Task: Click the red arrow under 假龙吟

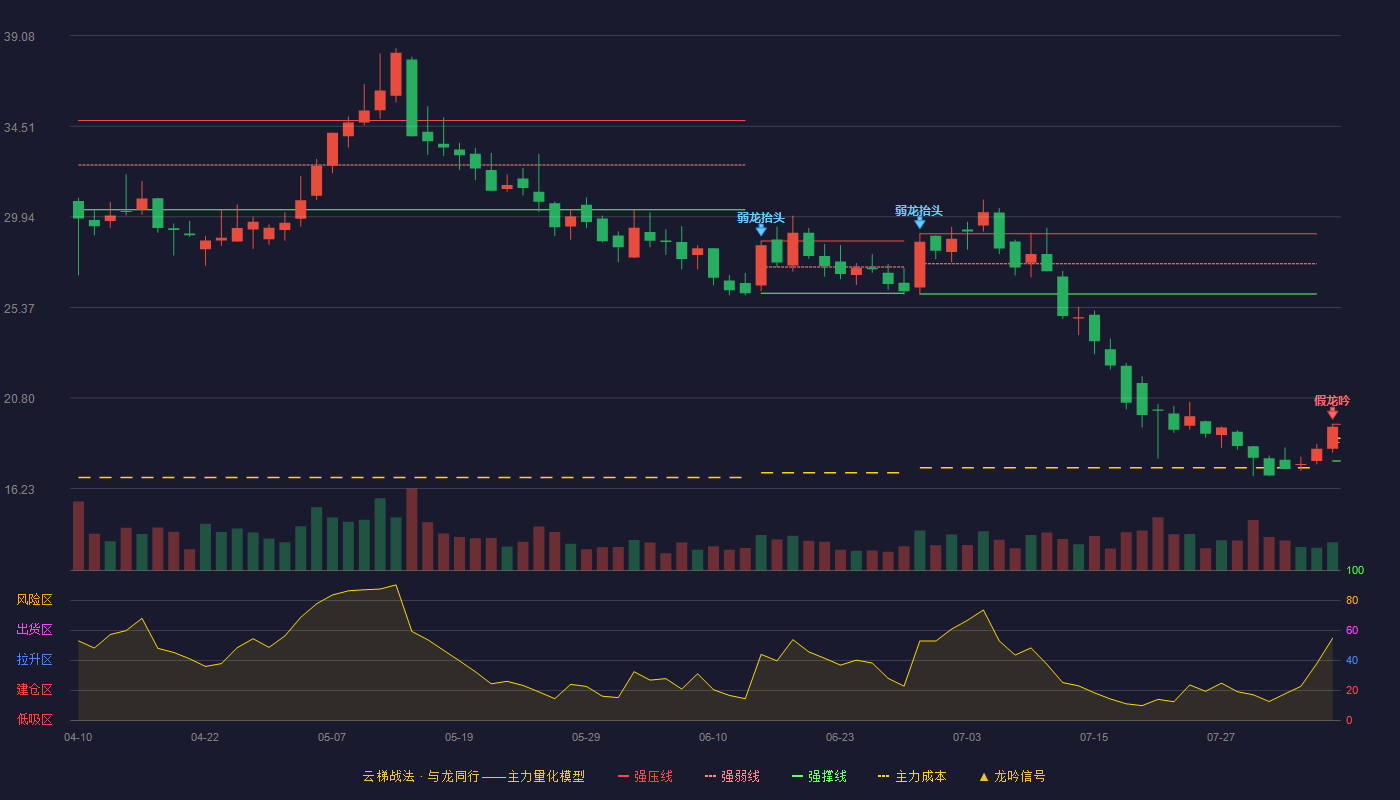Action: pos(1332,413)
